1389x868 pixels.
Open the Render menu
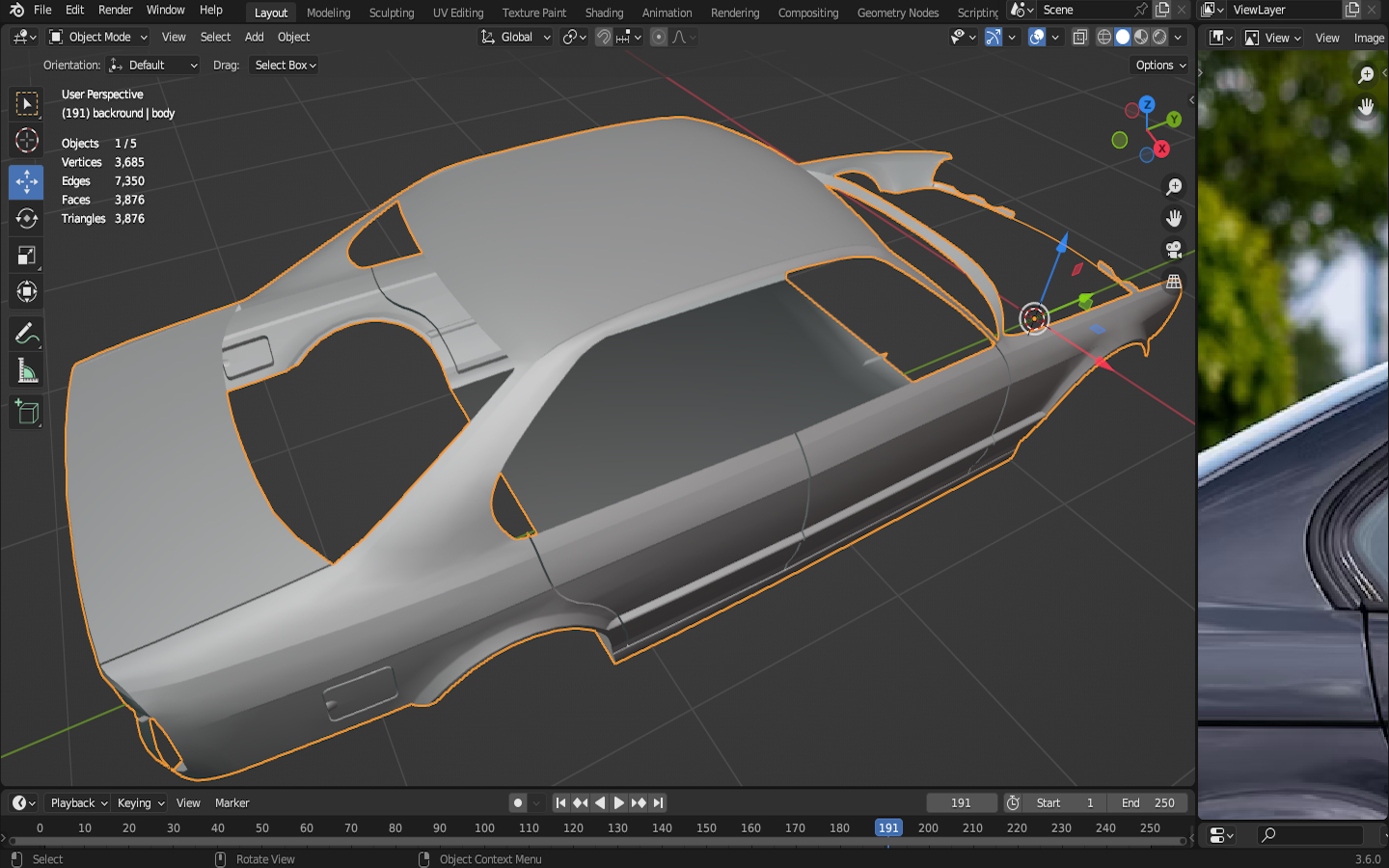click(x=115, y=11)
